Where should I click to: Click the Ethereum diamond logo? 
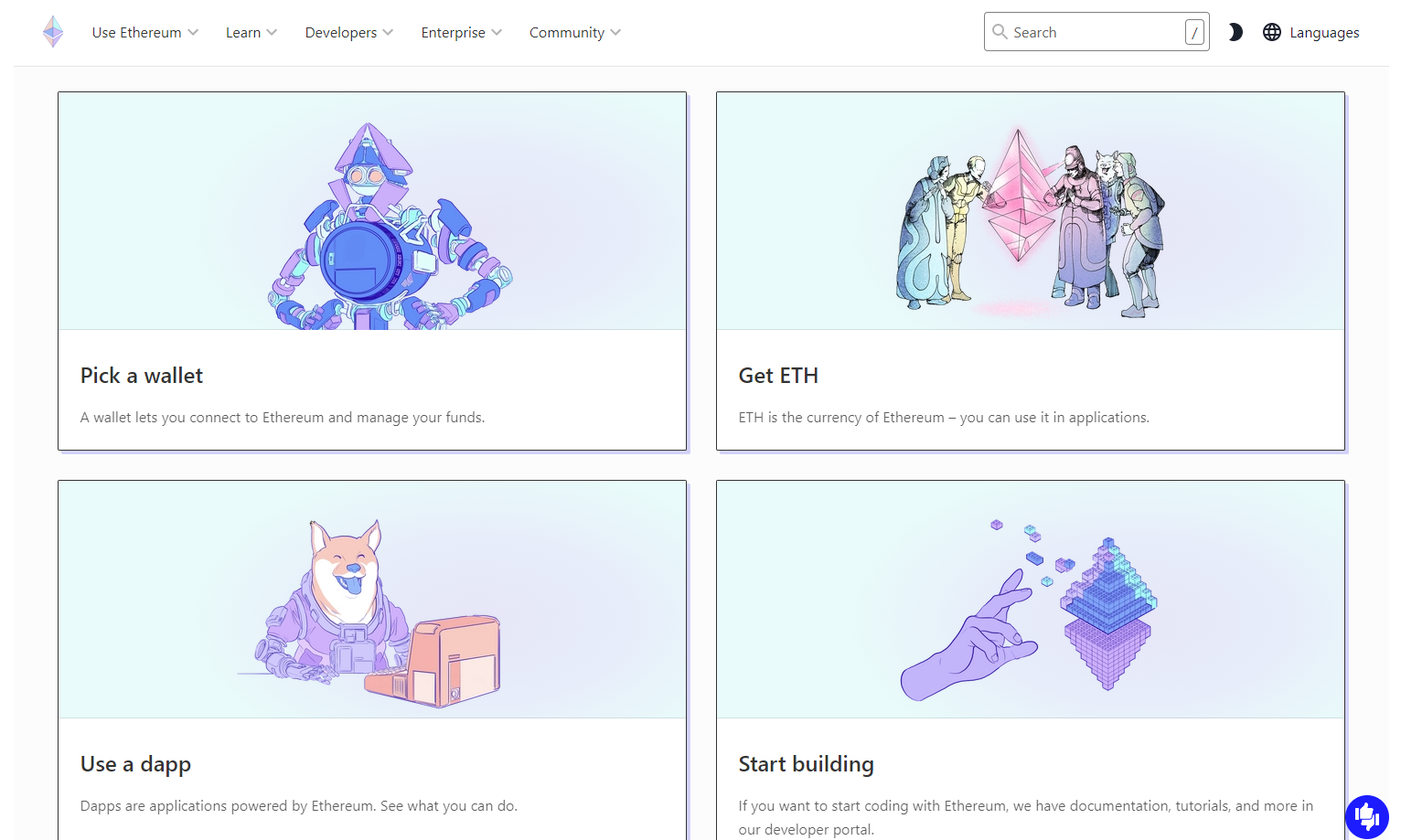pos(53,32)
